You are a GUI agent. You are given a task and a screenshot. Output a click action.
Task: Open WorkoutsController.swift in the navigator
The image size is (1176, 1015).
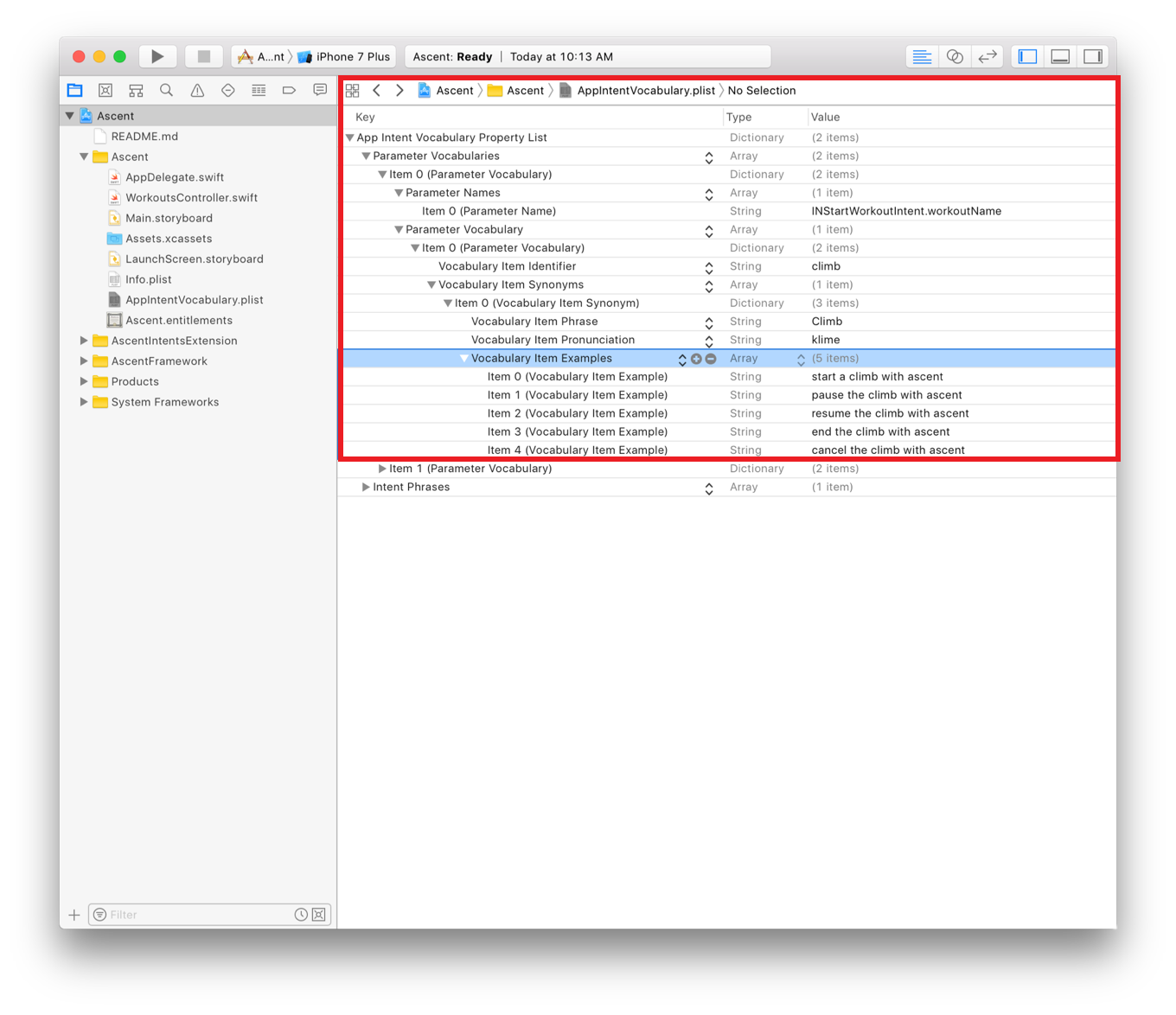click(191, 198)
